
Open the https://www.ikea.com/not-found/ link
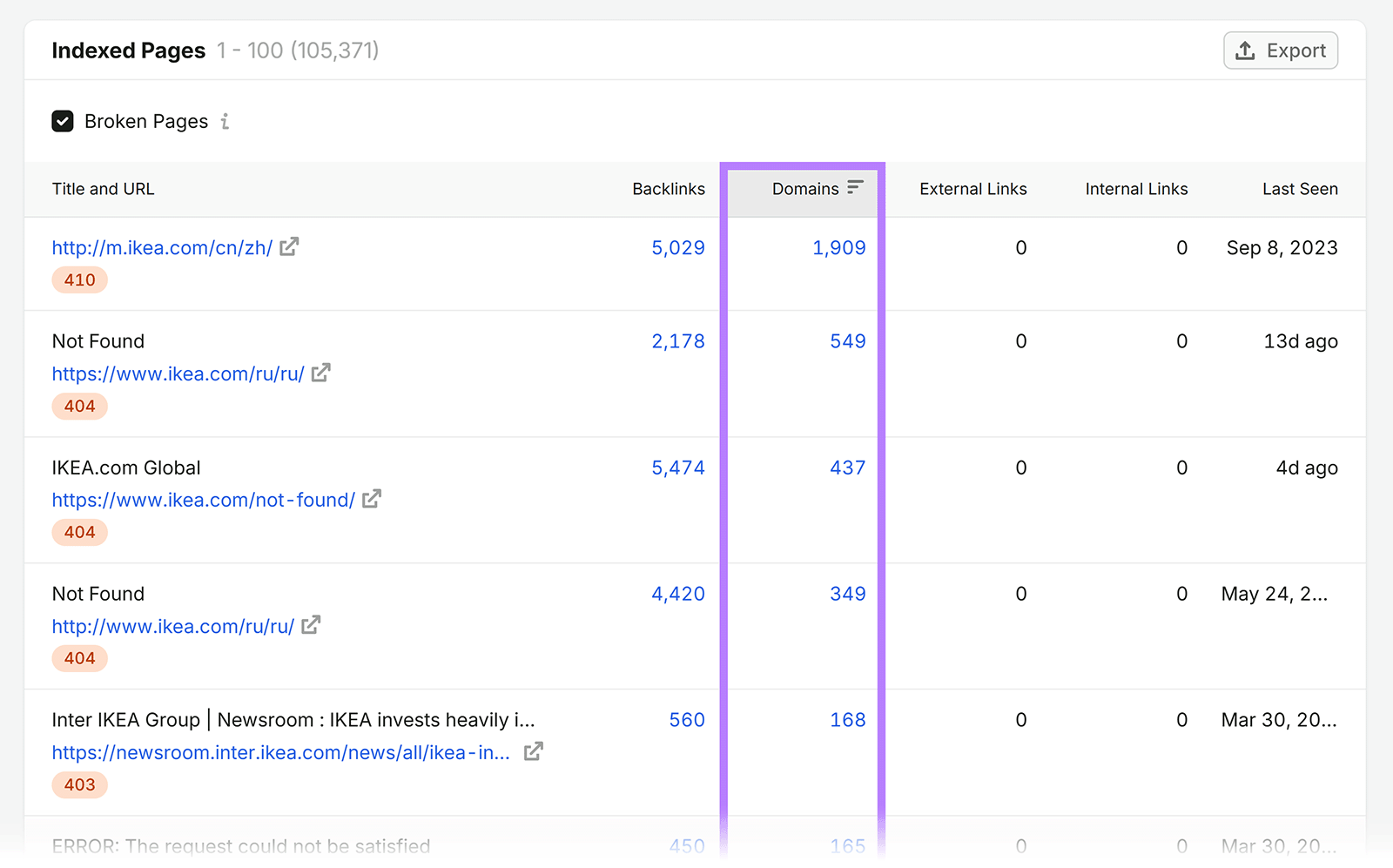[x=203, y=501]
